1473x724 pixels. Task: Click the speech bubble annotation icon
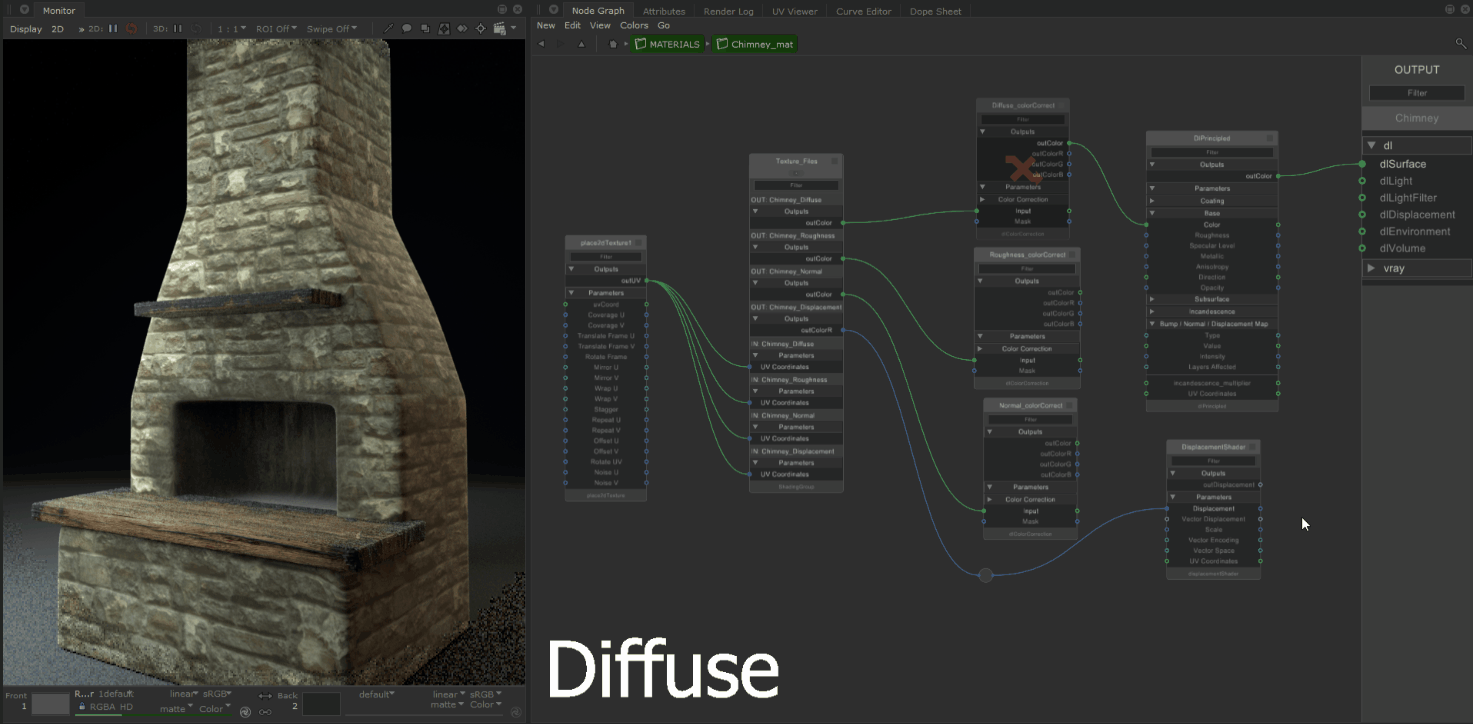click(x=407, y=29)
